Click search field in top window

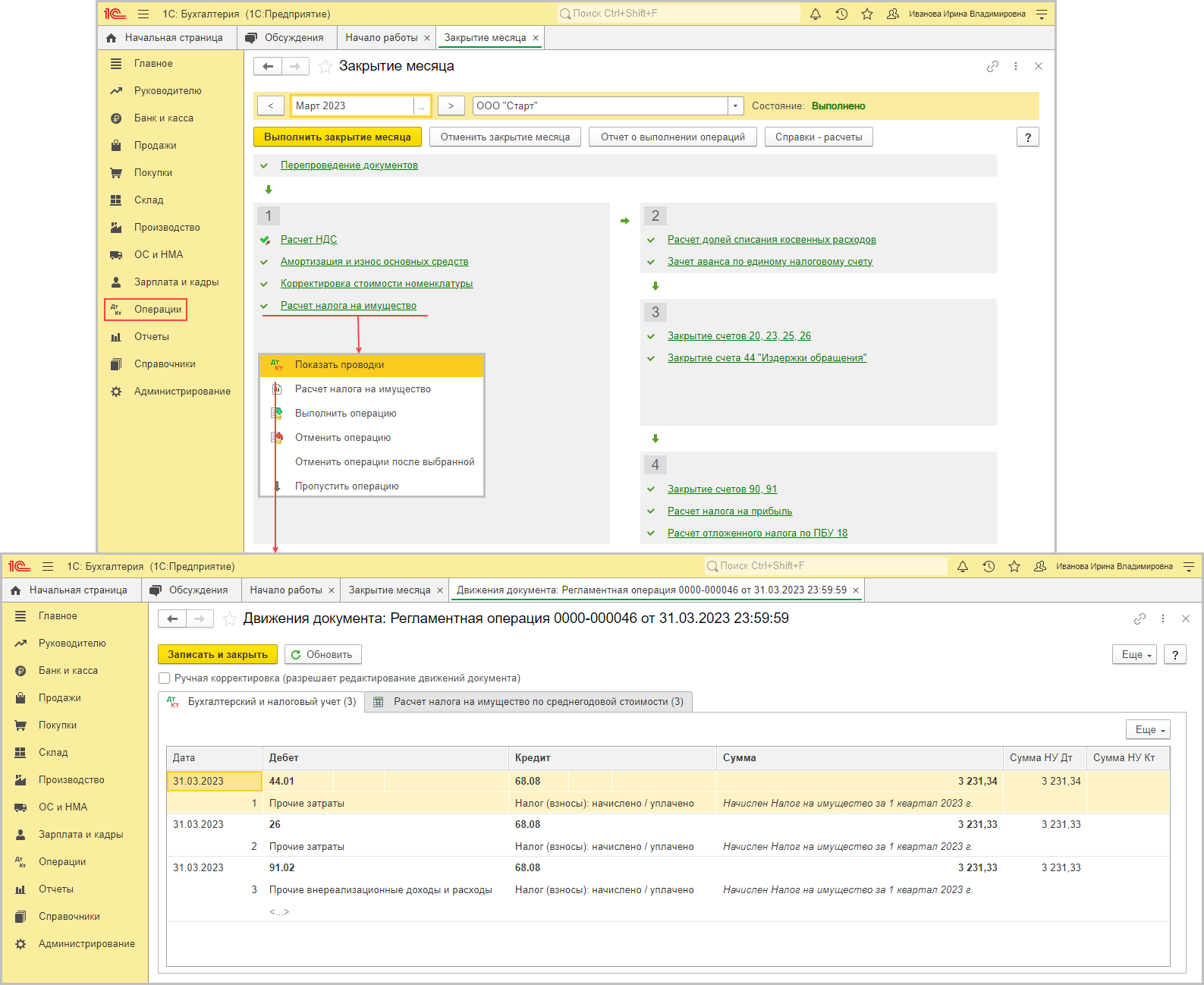[x=679, y=14]
